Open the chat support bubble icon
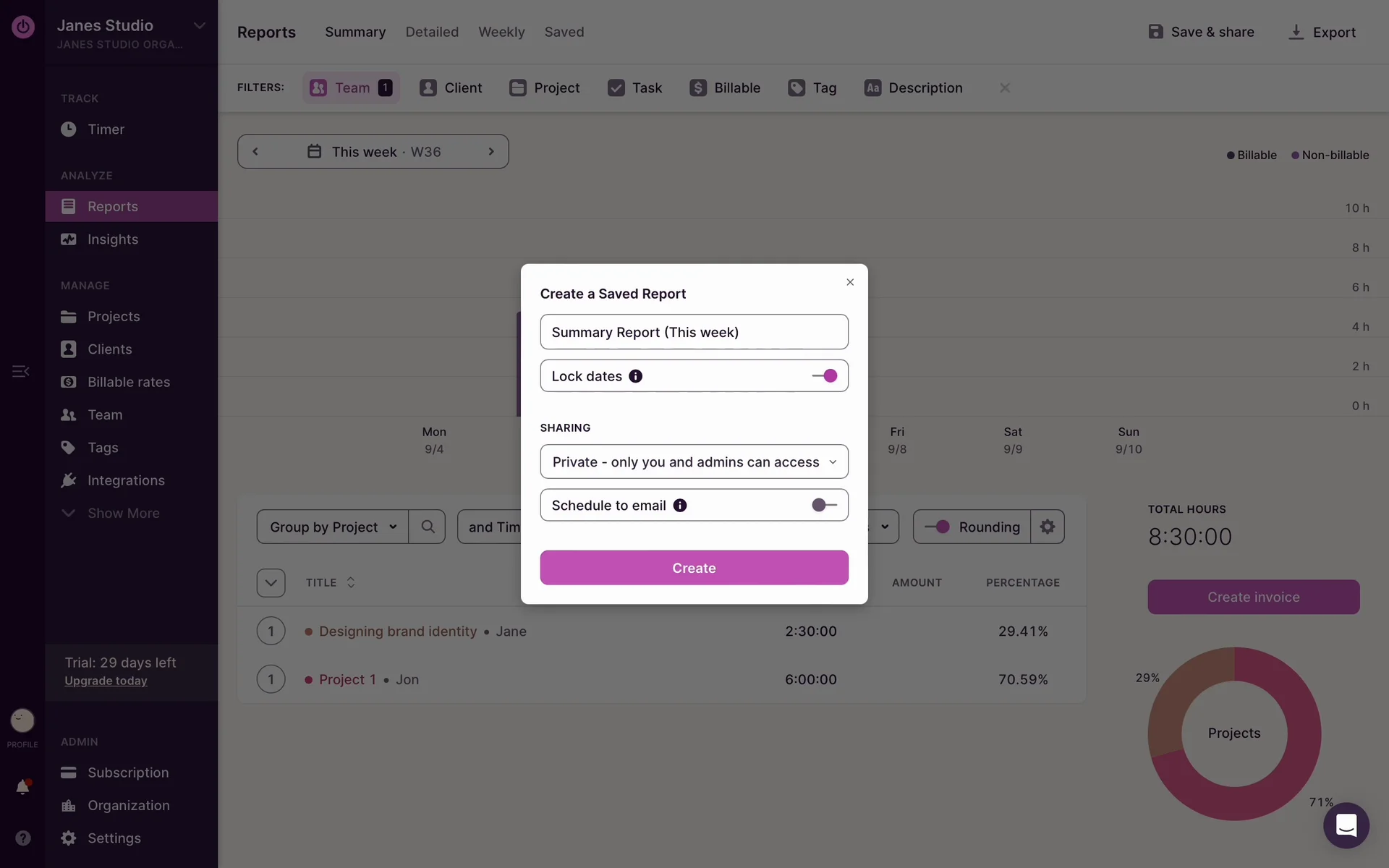1389x868 pixels. tap(1346, 825)
